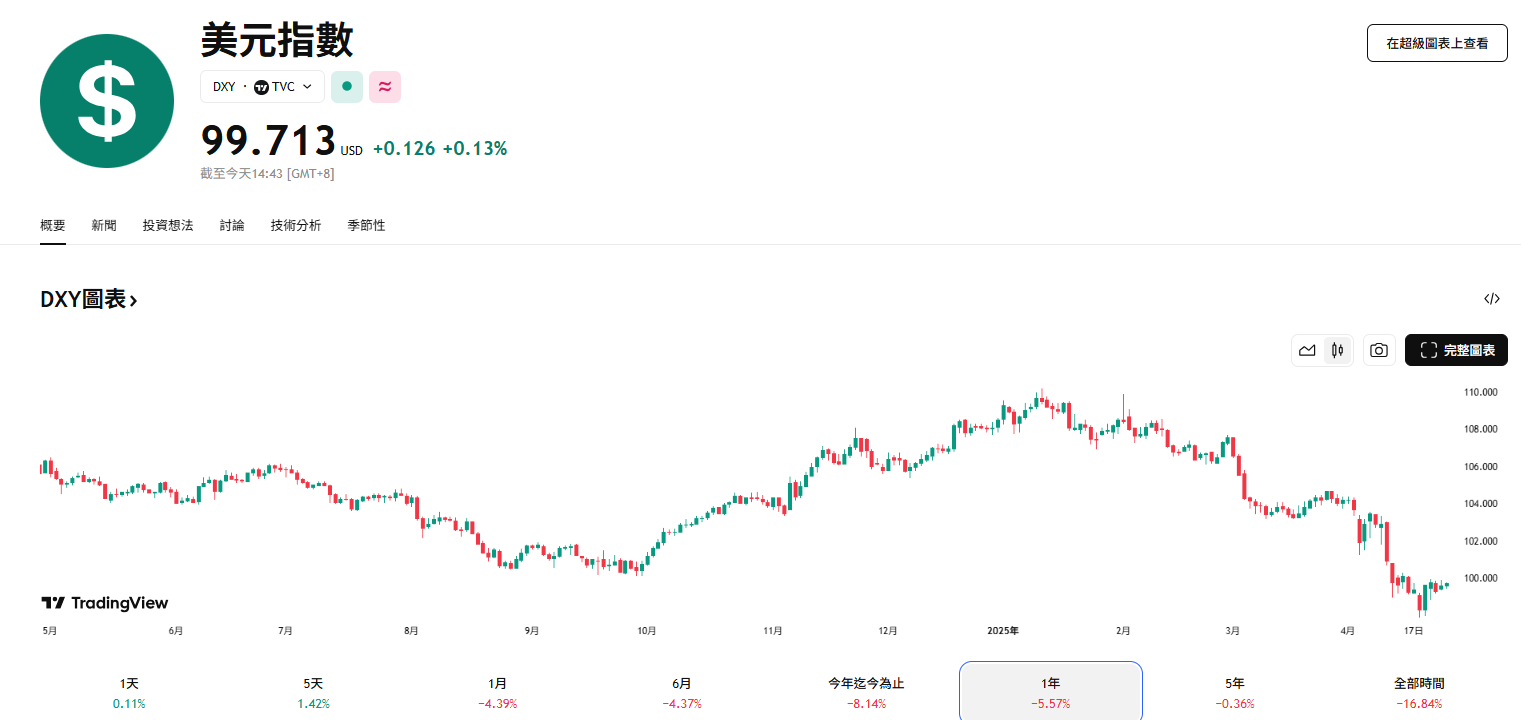This screenshot has height=720, width=1521.
Task: Click the 在超級圖表上查看 button
Action: tap(1437, 43)
